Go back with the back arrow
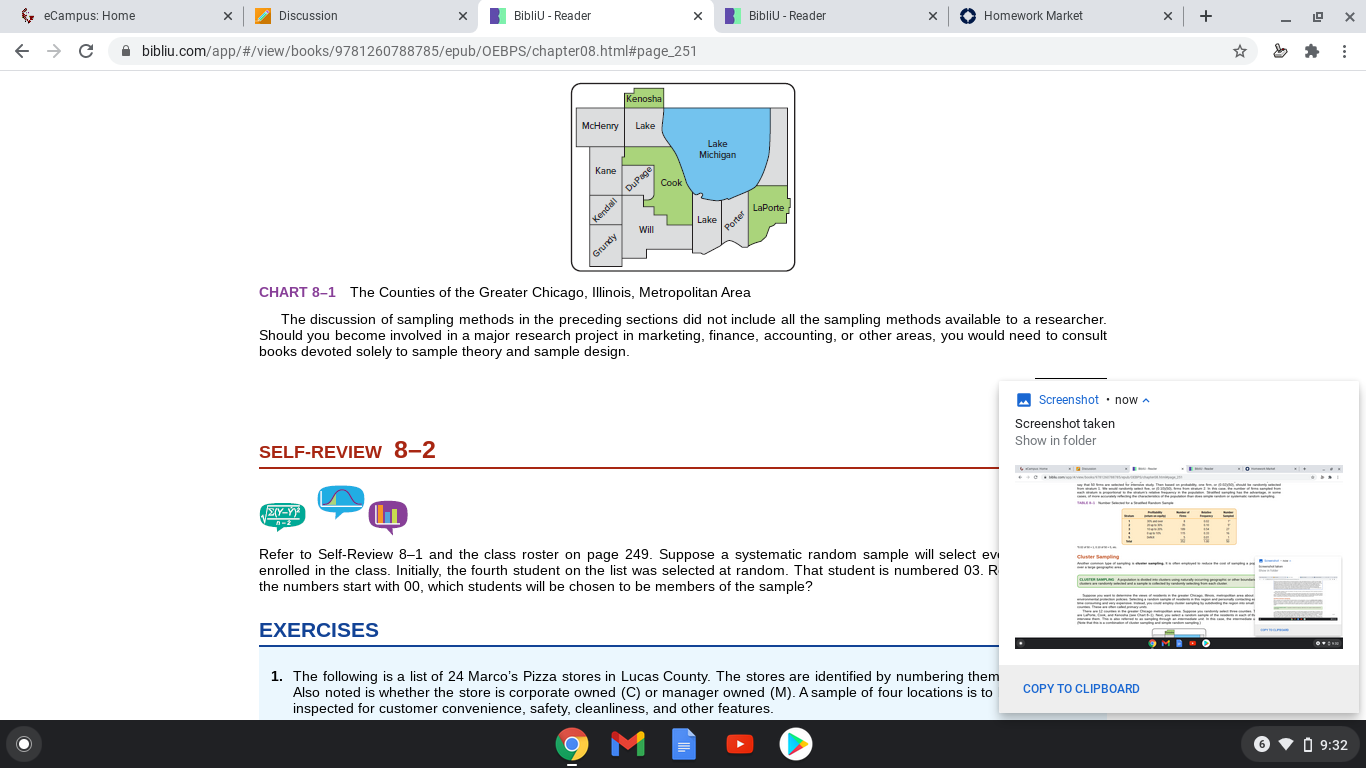The height and width of the screenshot is (768, 1366). click(22, 51)
